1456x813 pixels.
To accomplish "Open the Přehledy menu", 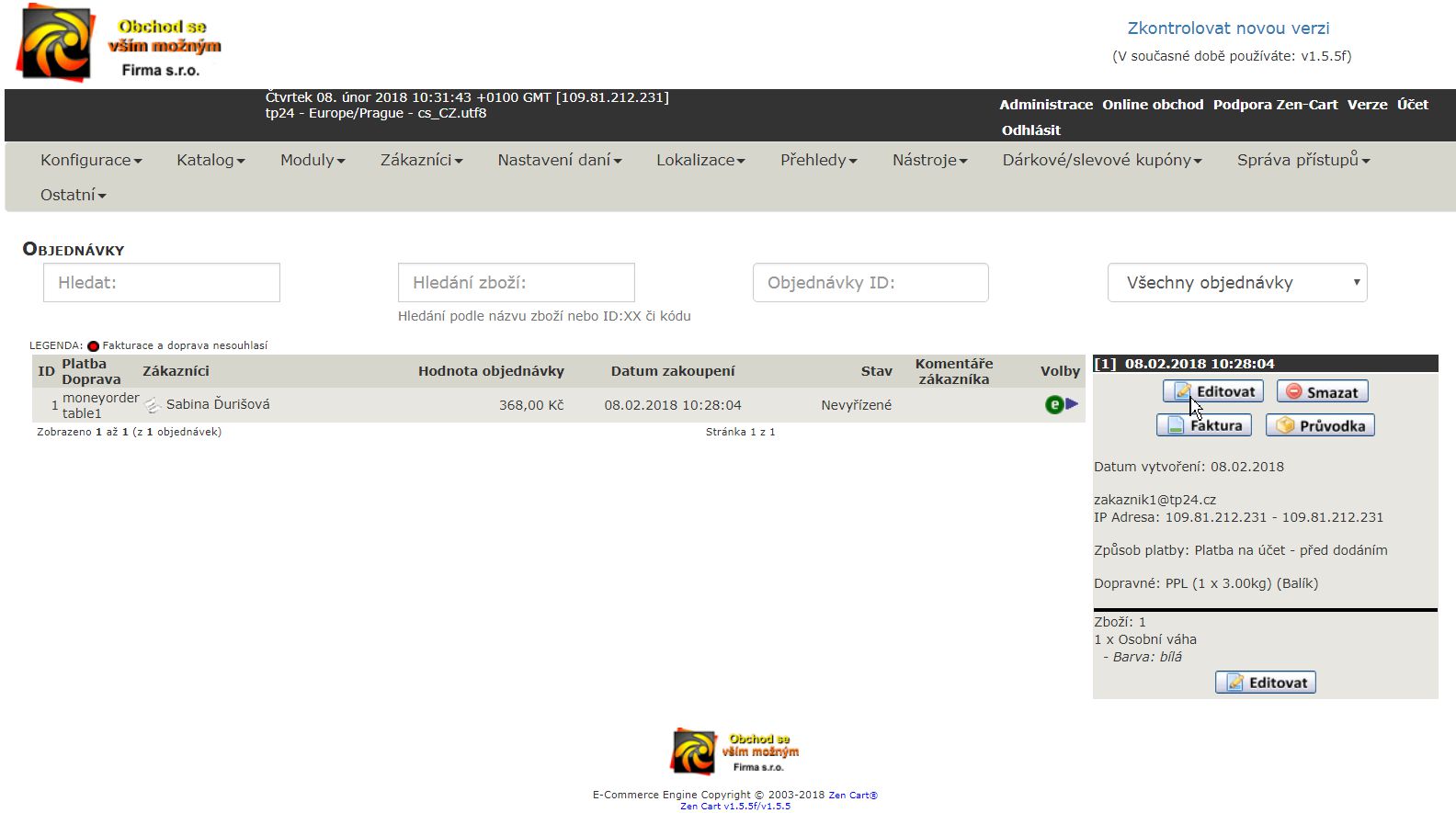I will [818, 160].
